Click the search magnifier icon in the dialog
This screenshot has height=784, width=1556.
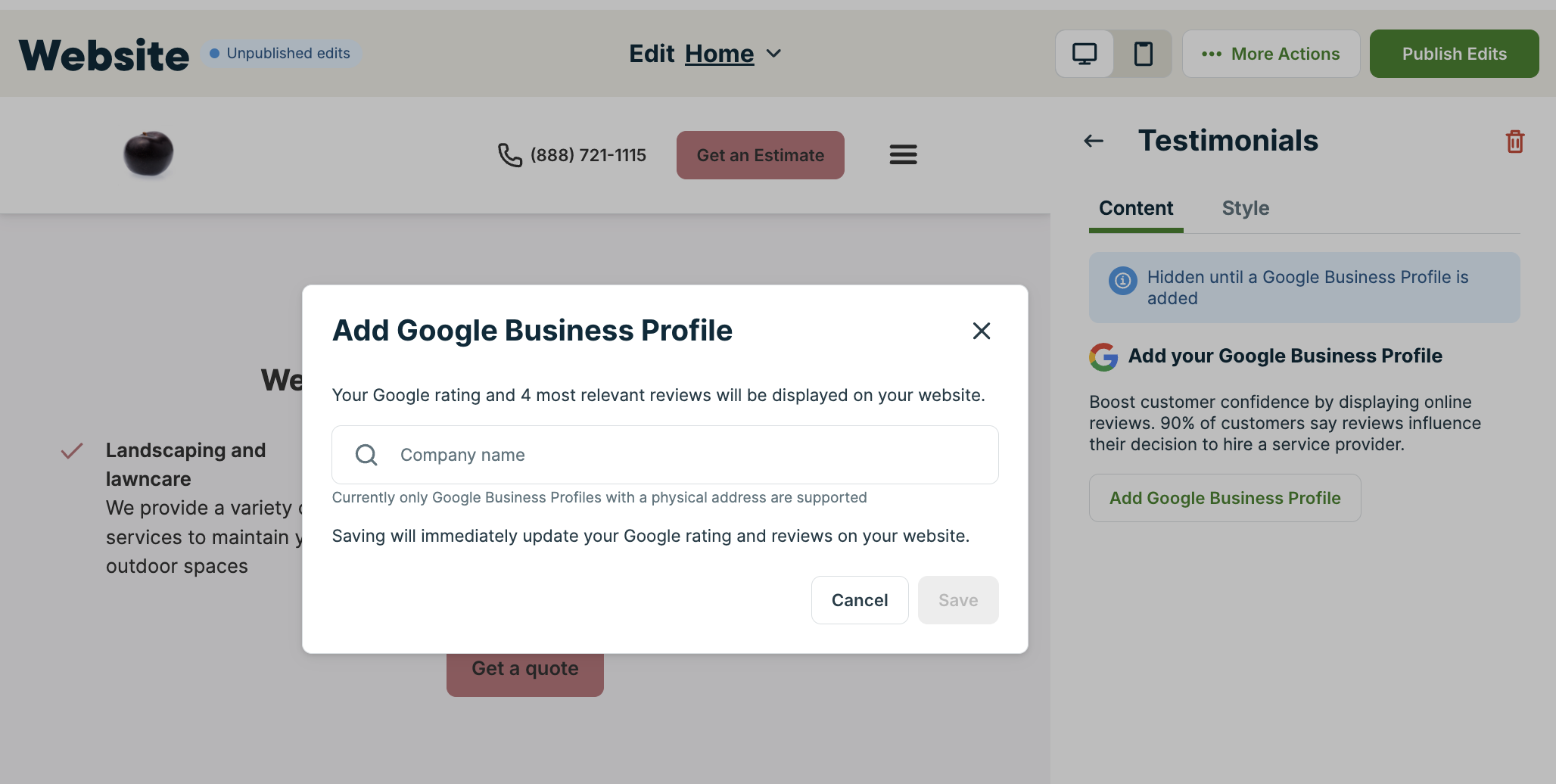pyautogui.click(x=366, y=455)
